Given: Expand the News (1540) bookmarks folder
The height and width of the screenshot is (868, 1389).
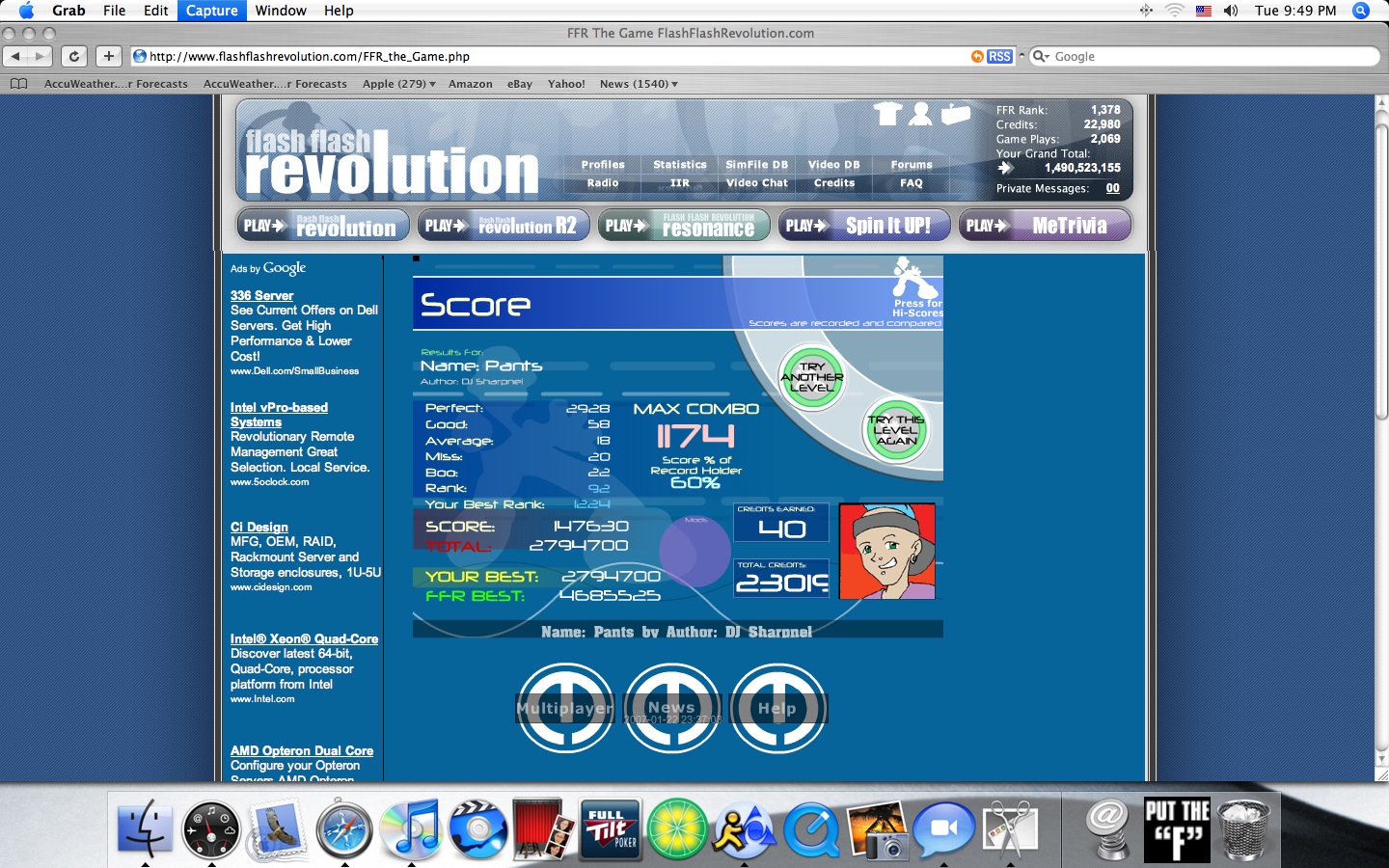Looking at the screenshot, I should point(639,84).
